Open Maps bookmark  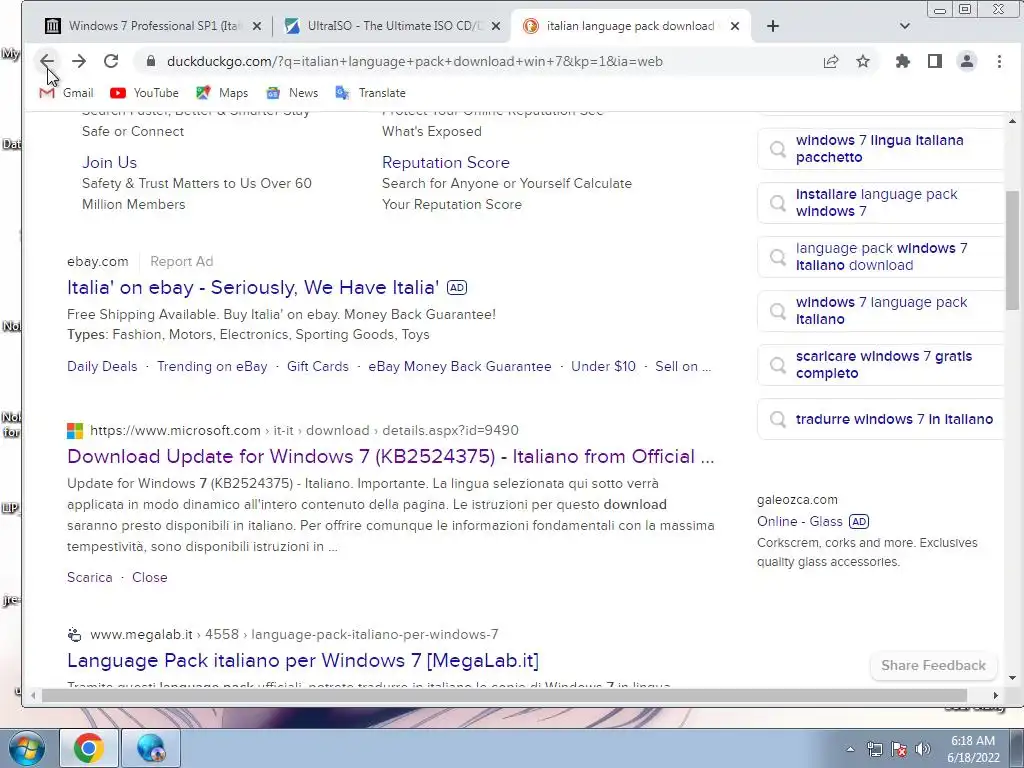click(x=222, y=93)
